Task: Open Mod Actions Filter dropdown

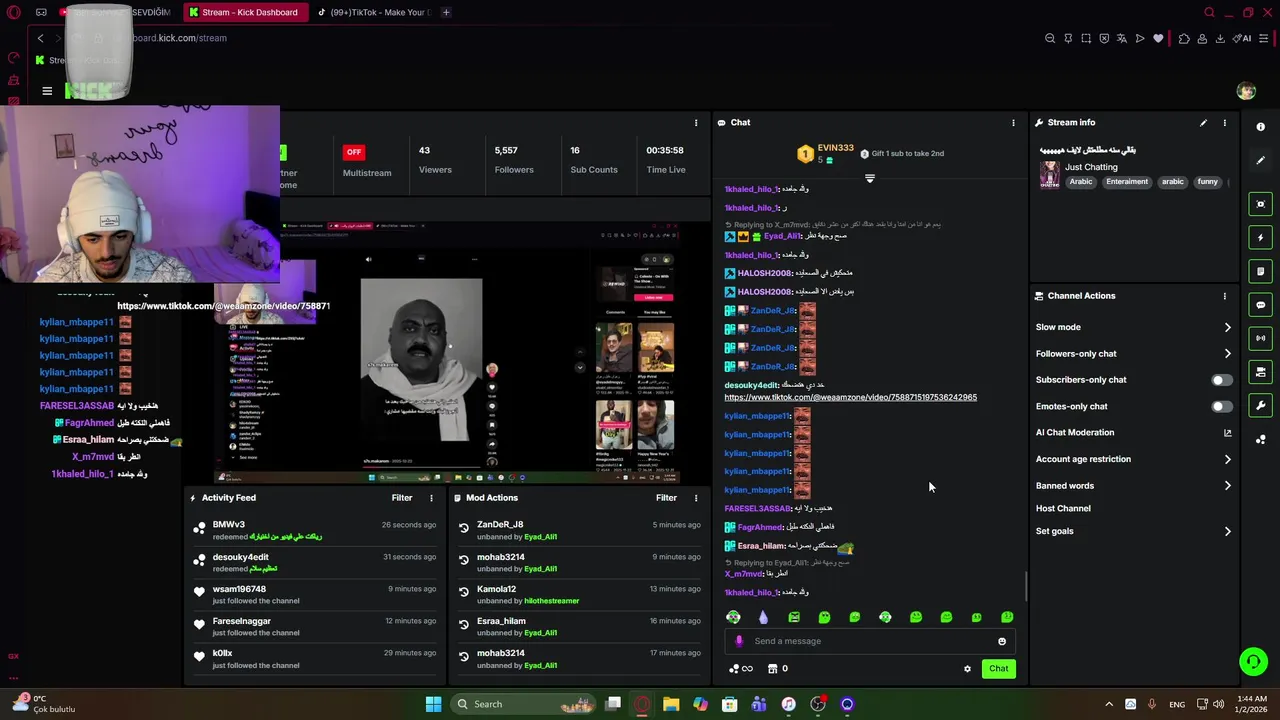Action: pos(666,498)
